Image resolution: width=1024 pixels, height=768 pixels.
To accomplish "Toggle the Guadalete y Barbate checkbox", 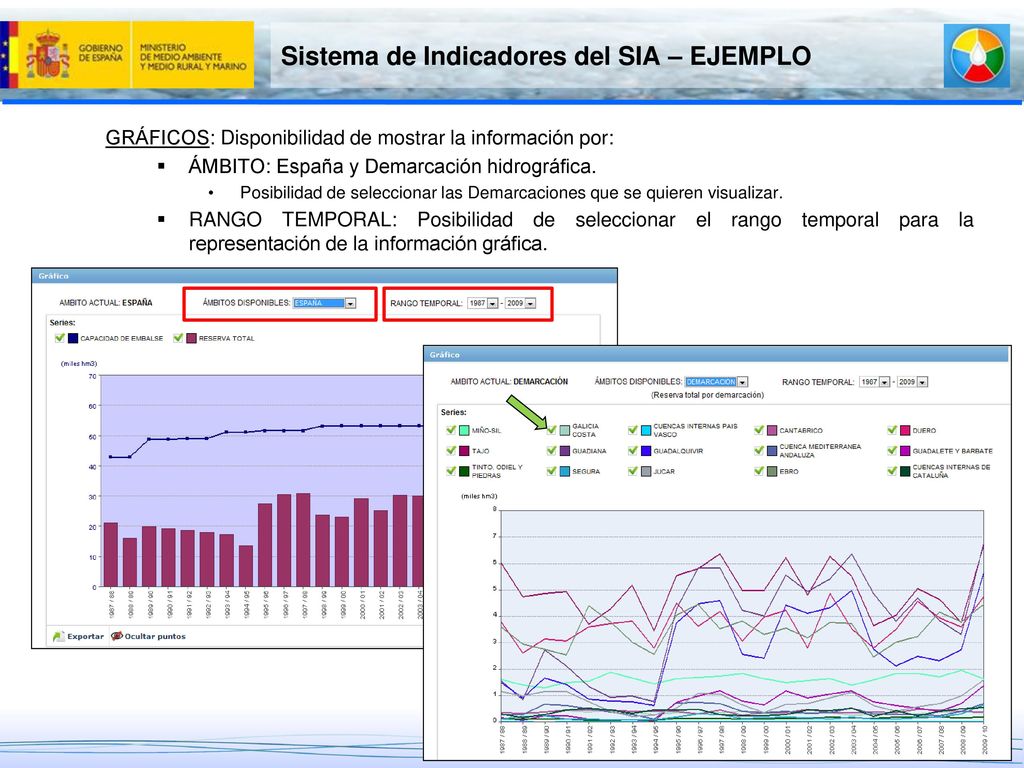I will pos(892,451).
